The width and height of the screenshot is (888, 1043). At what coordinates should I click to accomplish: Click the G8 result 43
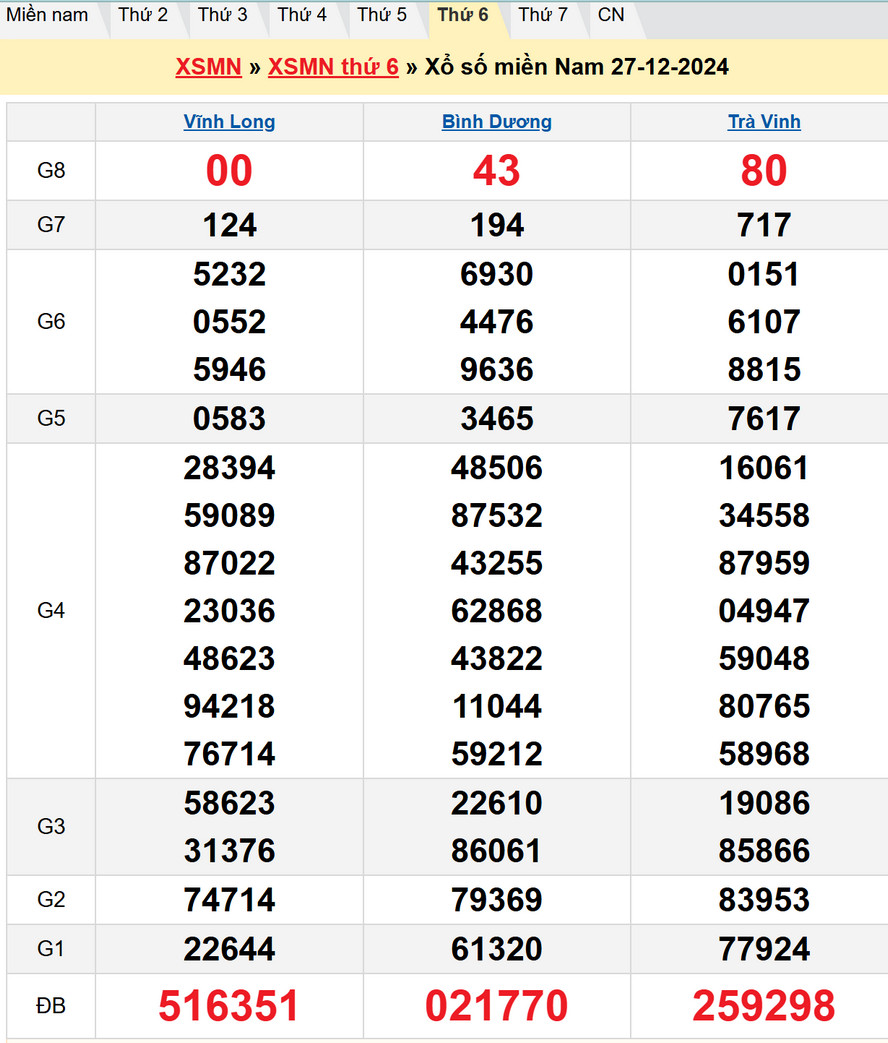coord(497,171)
